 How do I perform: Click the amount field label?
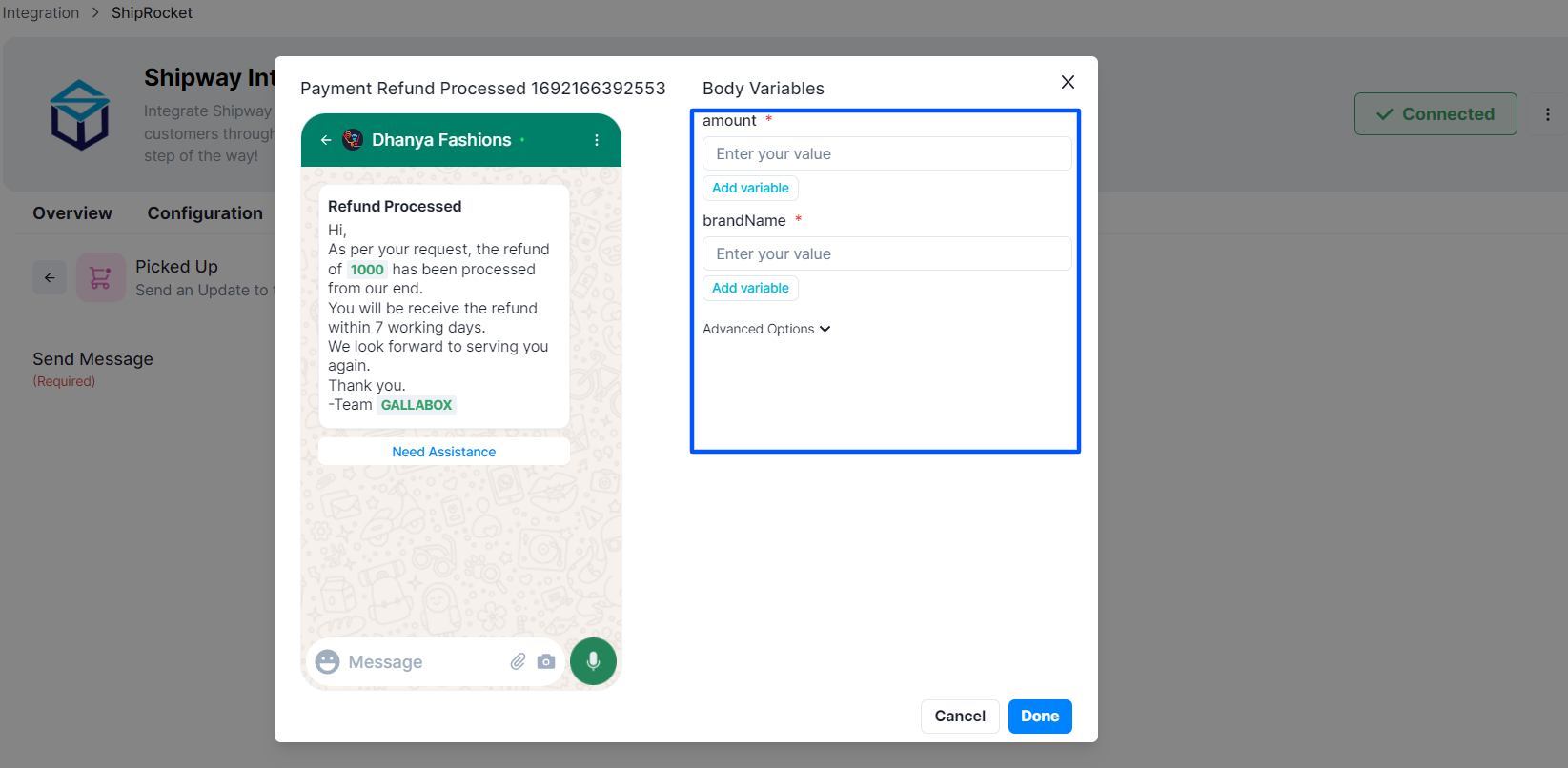coord(729,121)
